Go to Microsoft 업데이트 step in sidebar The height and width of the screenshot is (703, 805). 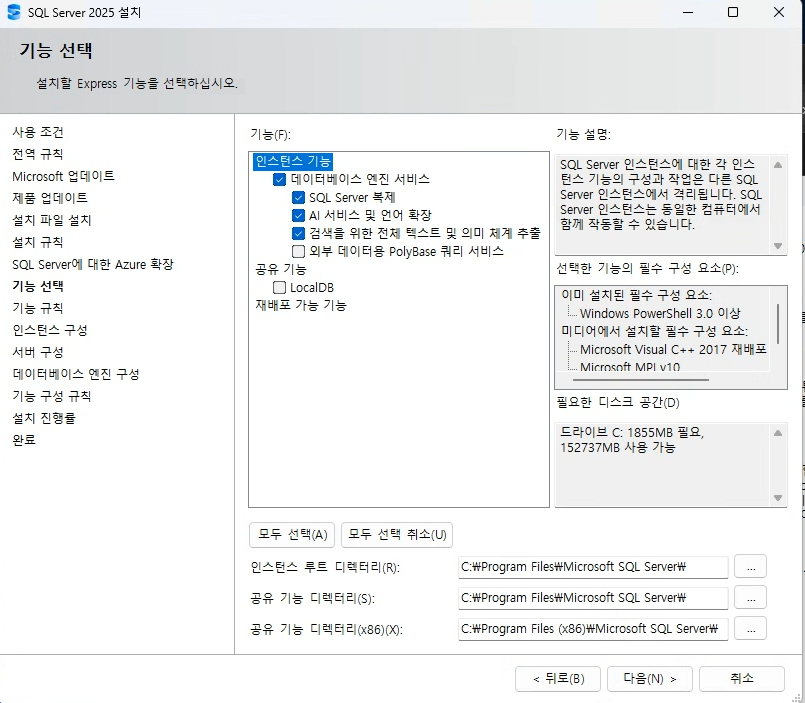(x=64, y=176)
